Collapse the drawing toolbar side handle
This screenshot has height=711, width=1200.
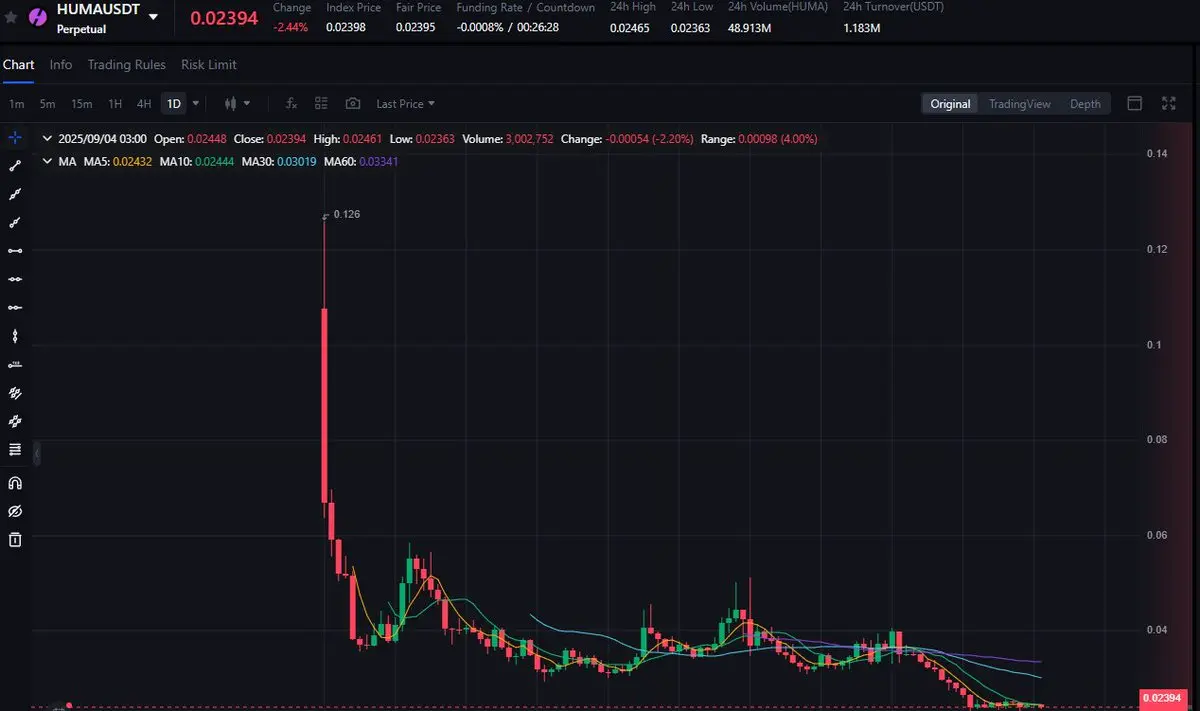click(x=37, y=455)
